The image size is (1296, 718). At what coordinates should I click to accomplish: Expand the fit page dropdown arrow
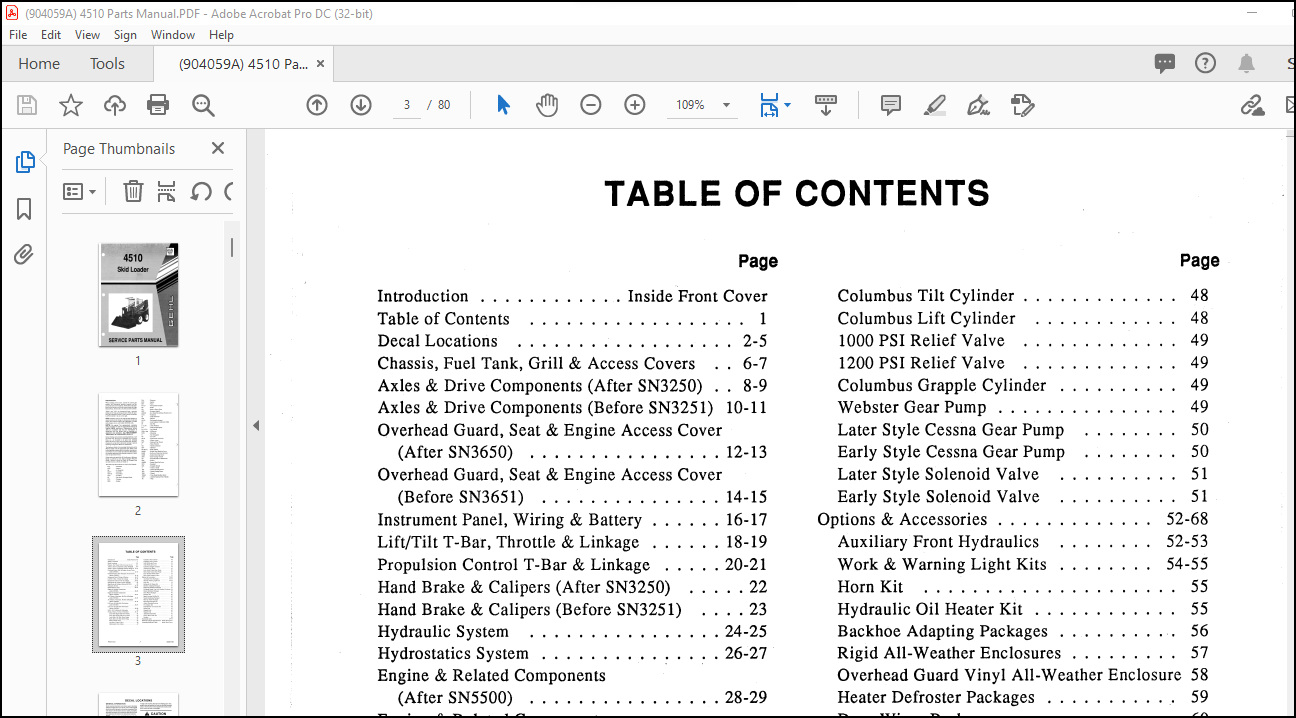click(x=788, y=105)
